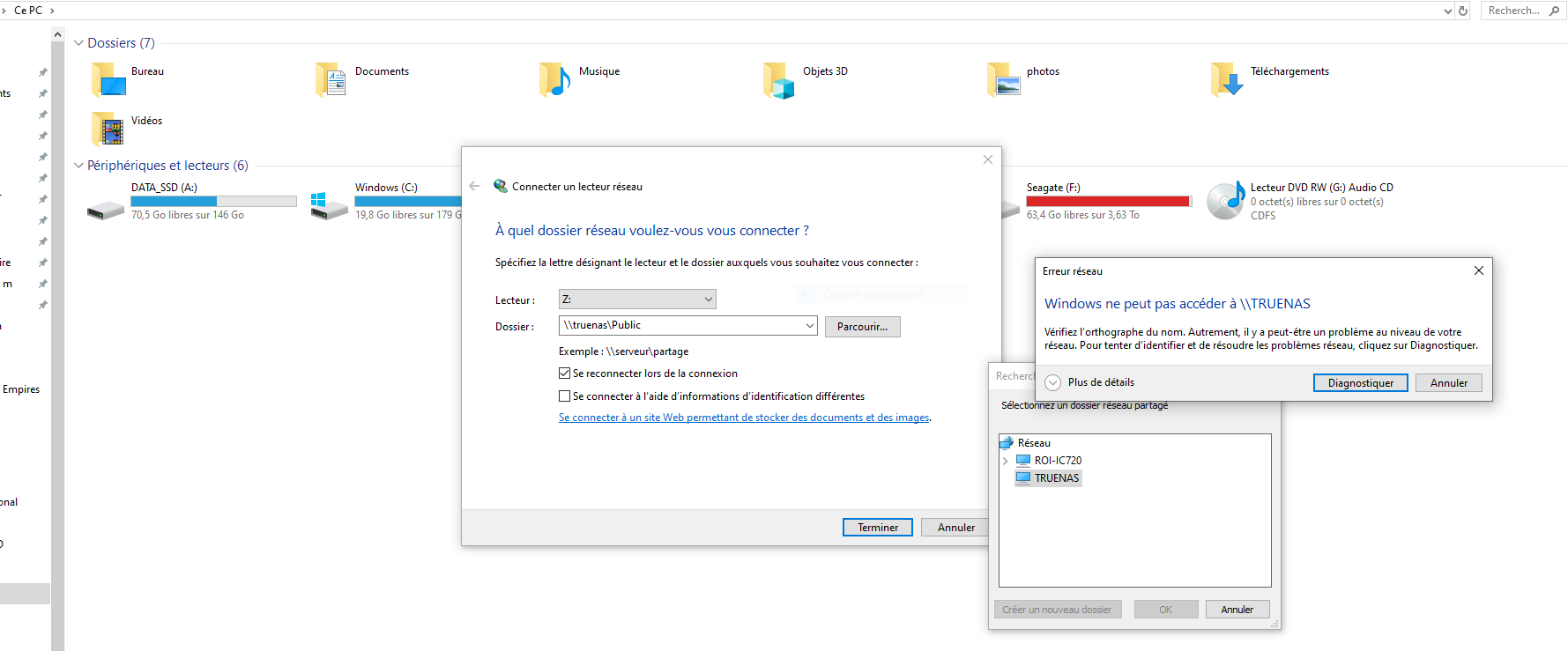Screen dimensions: 1568x651
Task: Open the Dossier path dropdown arrow
Action: tap(809, 326)
